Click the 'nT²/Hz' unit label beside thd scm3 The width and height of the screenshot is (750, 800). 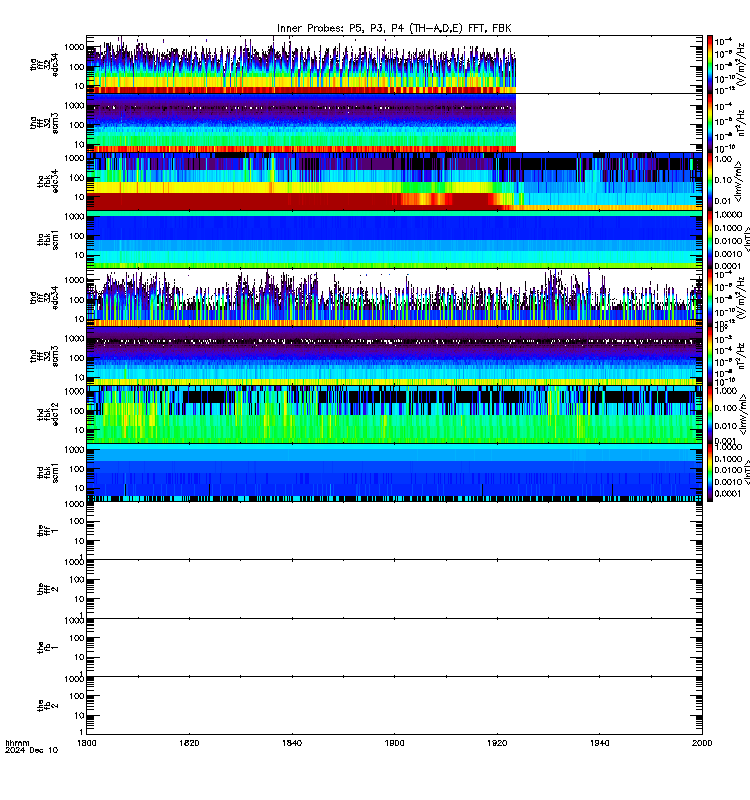(x=742, y=356)
